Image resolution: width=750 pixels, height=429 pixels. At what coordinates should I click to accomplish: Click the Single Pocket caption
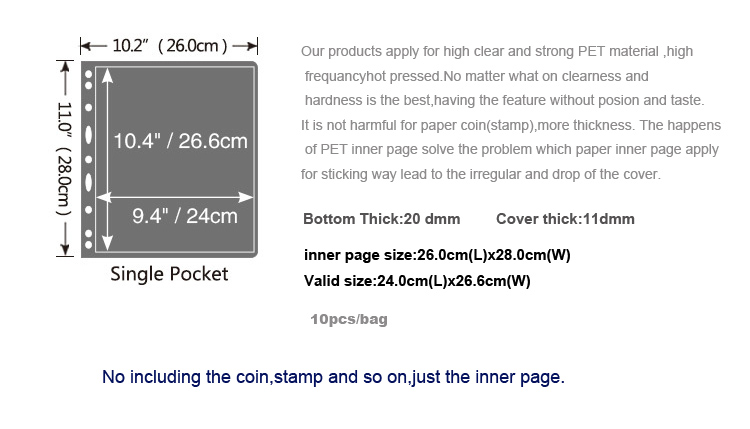click(169, 274)
